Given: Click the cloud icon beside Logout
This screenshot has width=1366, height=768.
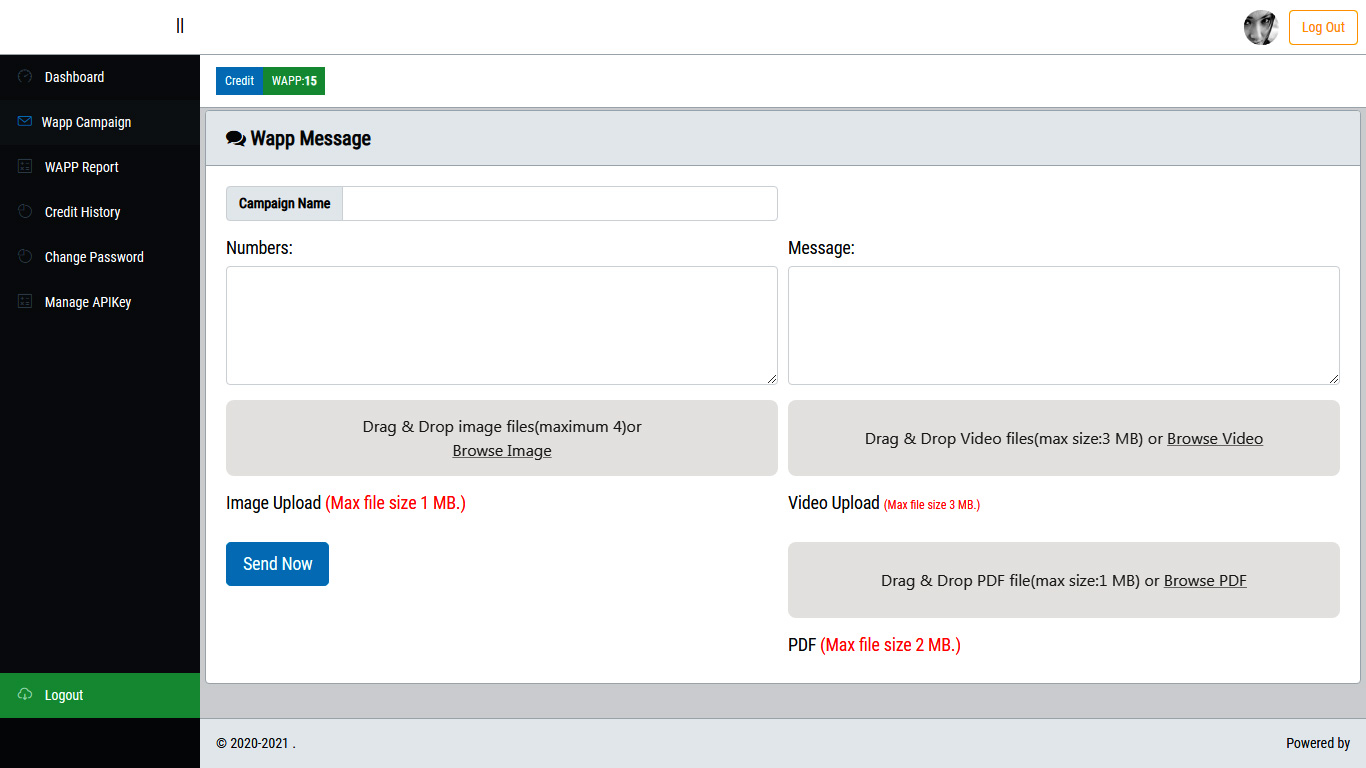Looking at the screenshot, I should click(x=24, y=695).
